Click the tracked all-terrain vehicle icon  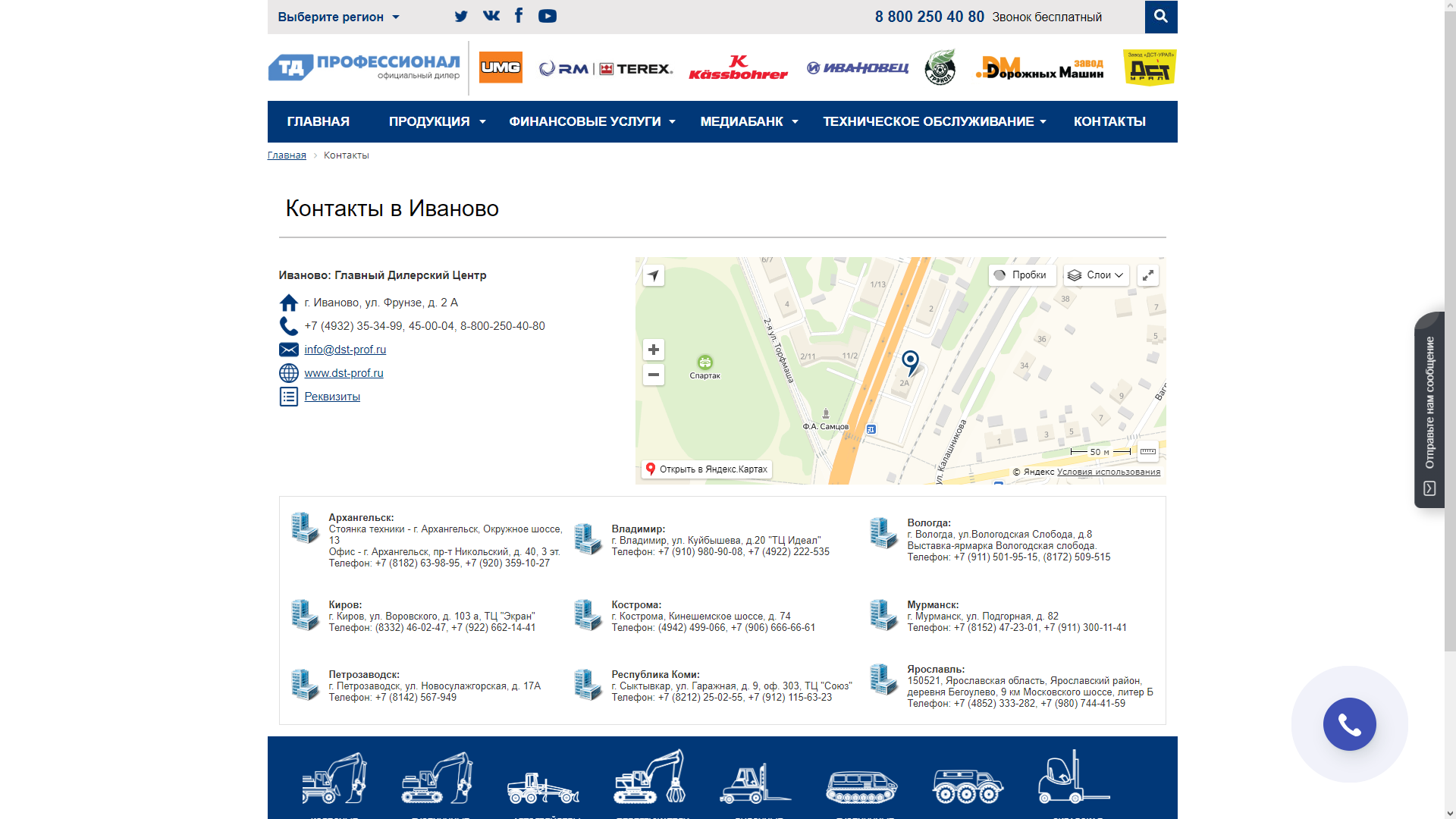point(862,786)
